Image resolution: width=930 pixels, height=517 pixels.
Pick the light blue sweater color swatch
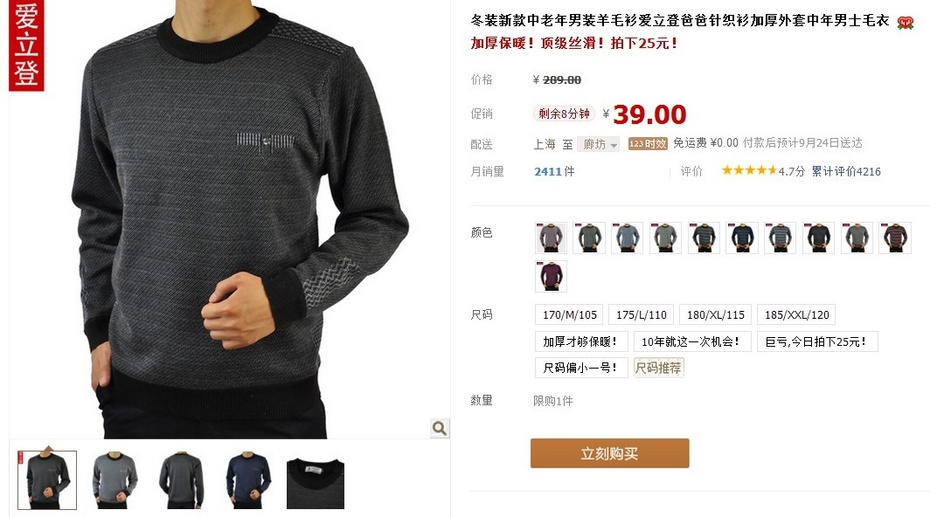[627, 238]
